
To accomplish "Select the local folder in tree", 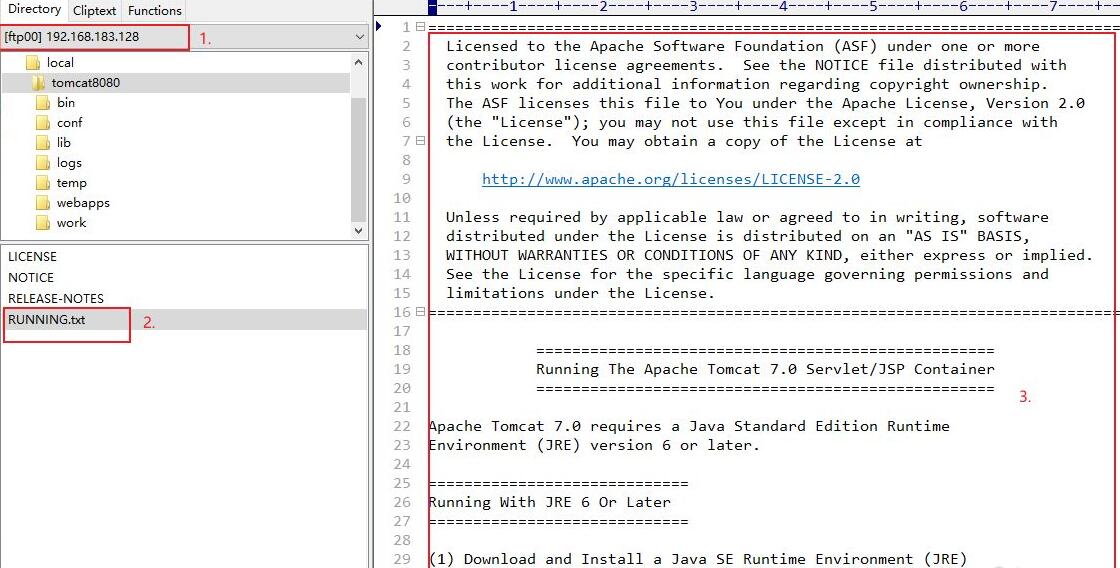I will (x=60, y=62).
